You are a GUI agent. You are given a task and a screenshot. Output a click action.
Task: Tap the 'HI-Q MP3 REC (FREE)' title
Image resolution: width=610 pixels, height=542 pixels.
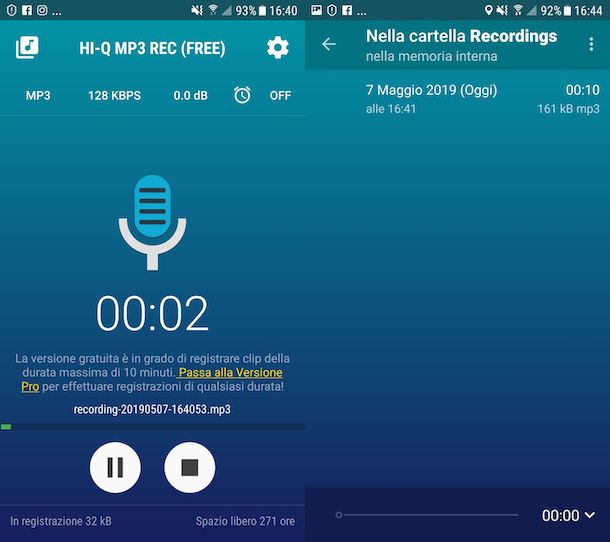152,48
